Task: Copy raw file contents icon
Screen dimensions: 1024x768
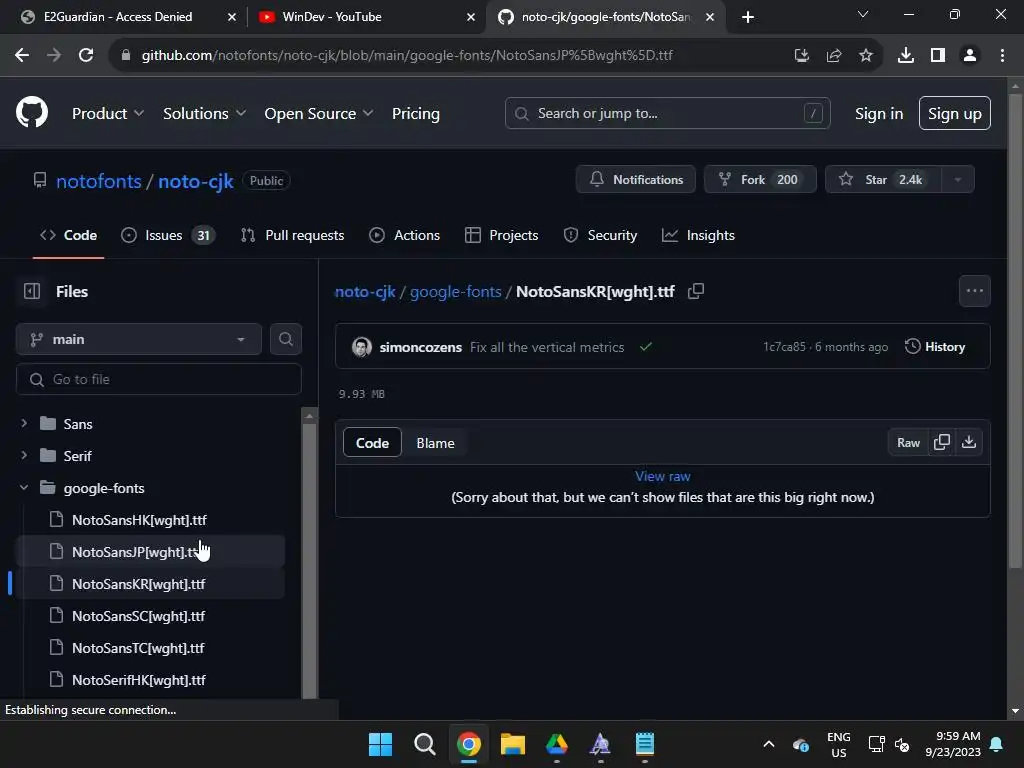Action: tap(942, 442)
